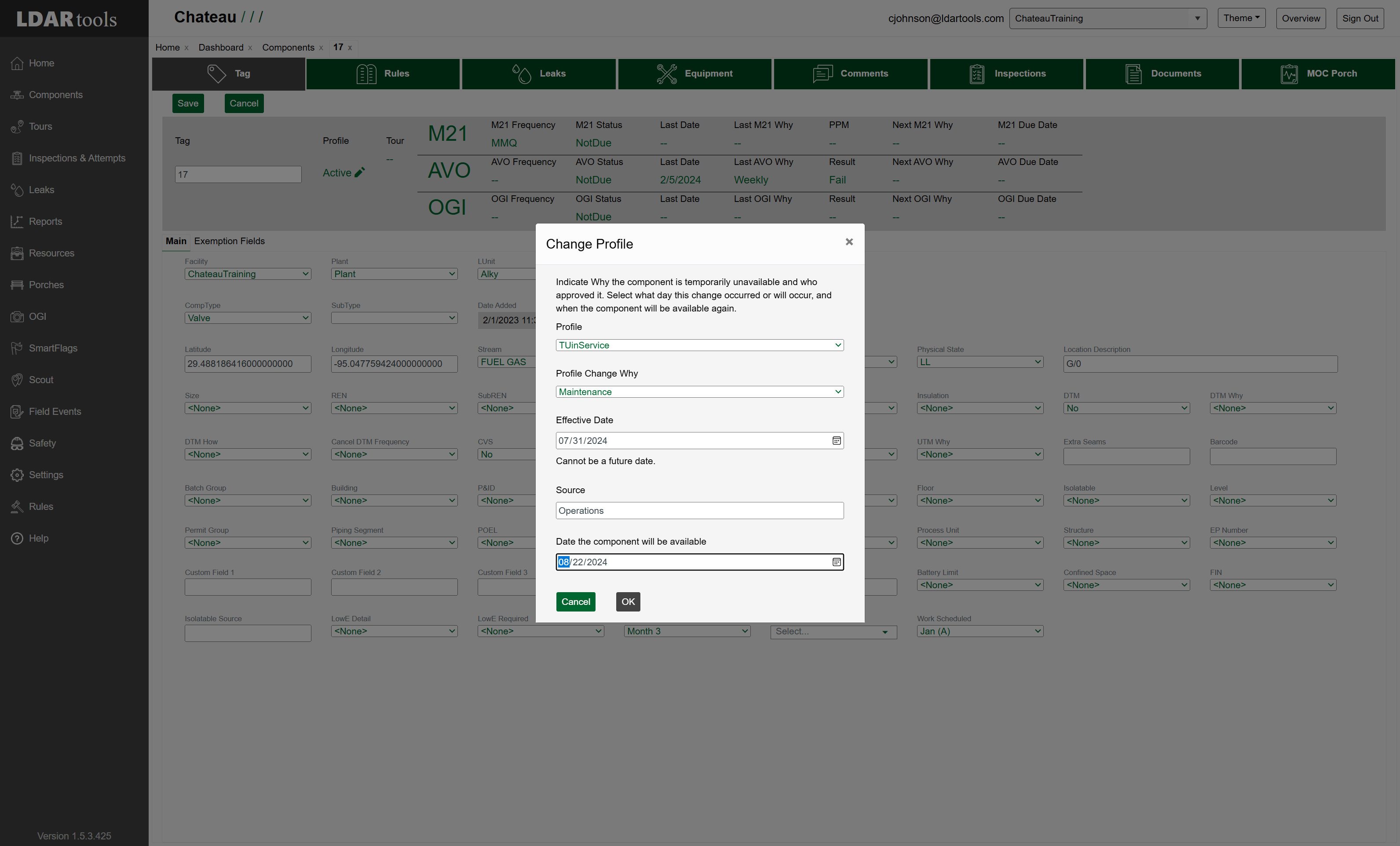Click the Settings gear icon
Viewport: 1400px width, 846px height.
[17, 475]
